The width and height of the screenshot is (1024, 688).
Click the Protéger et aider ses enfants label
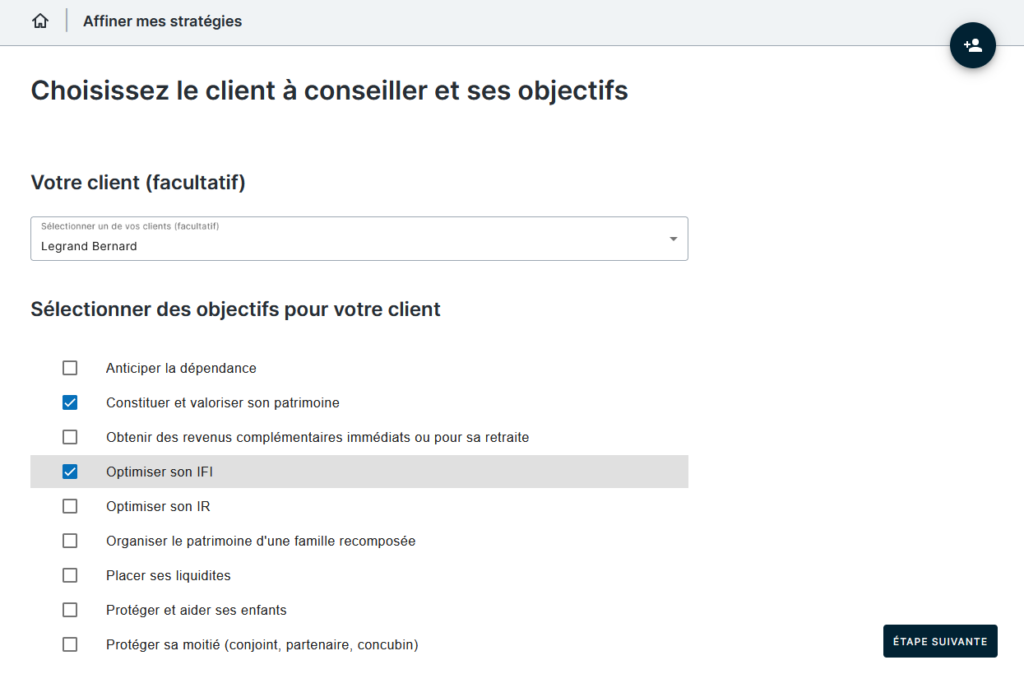(x=196, y=610)
